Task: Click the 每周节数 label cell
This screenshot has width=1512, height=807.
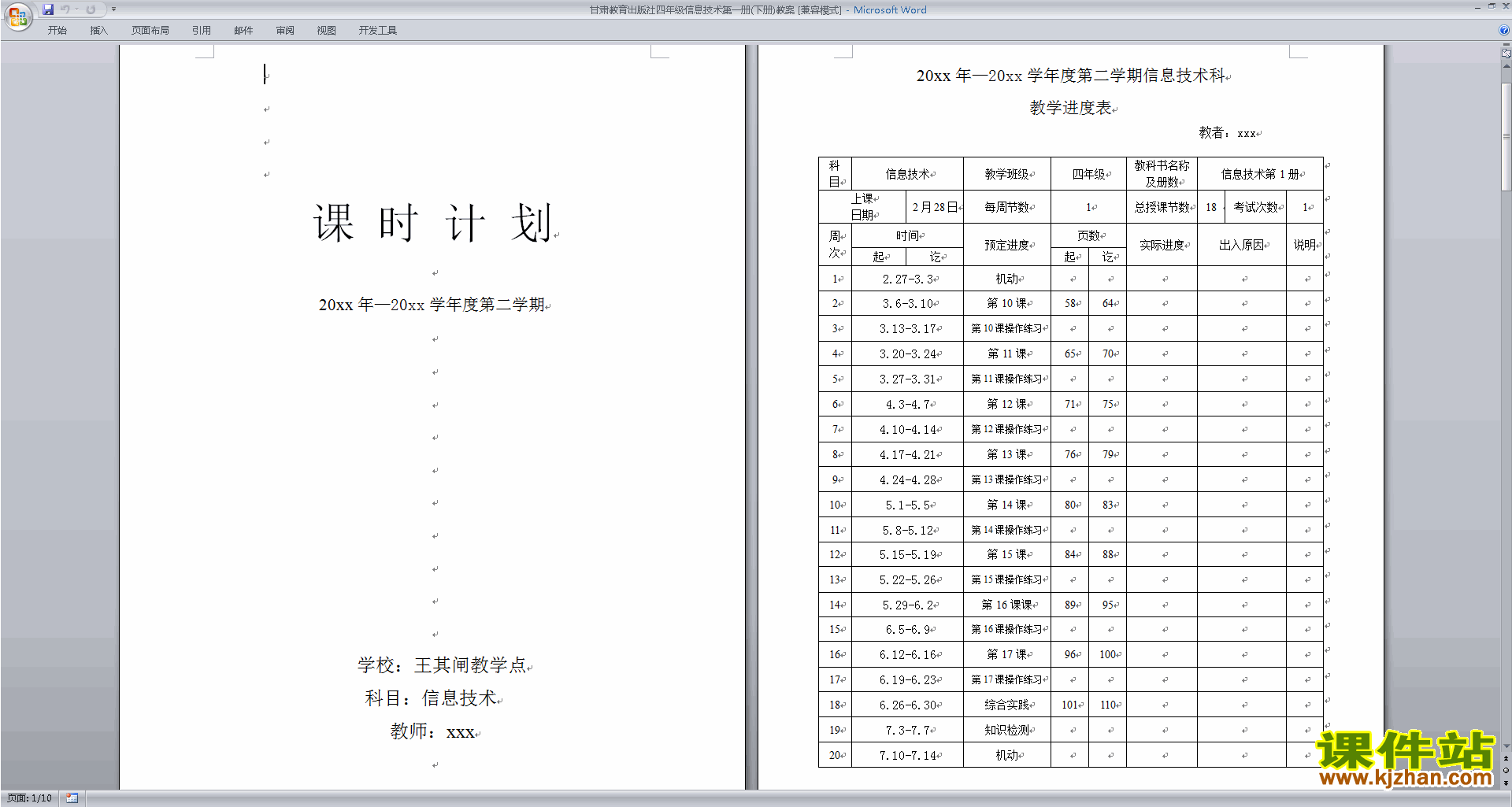Action: pos(1006,207)
